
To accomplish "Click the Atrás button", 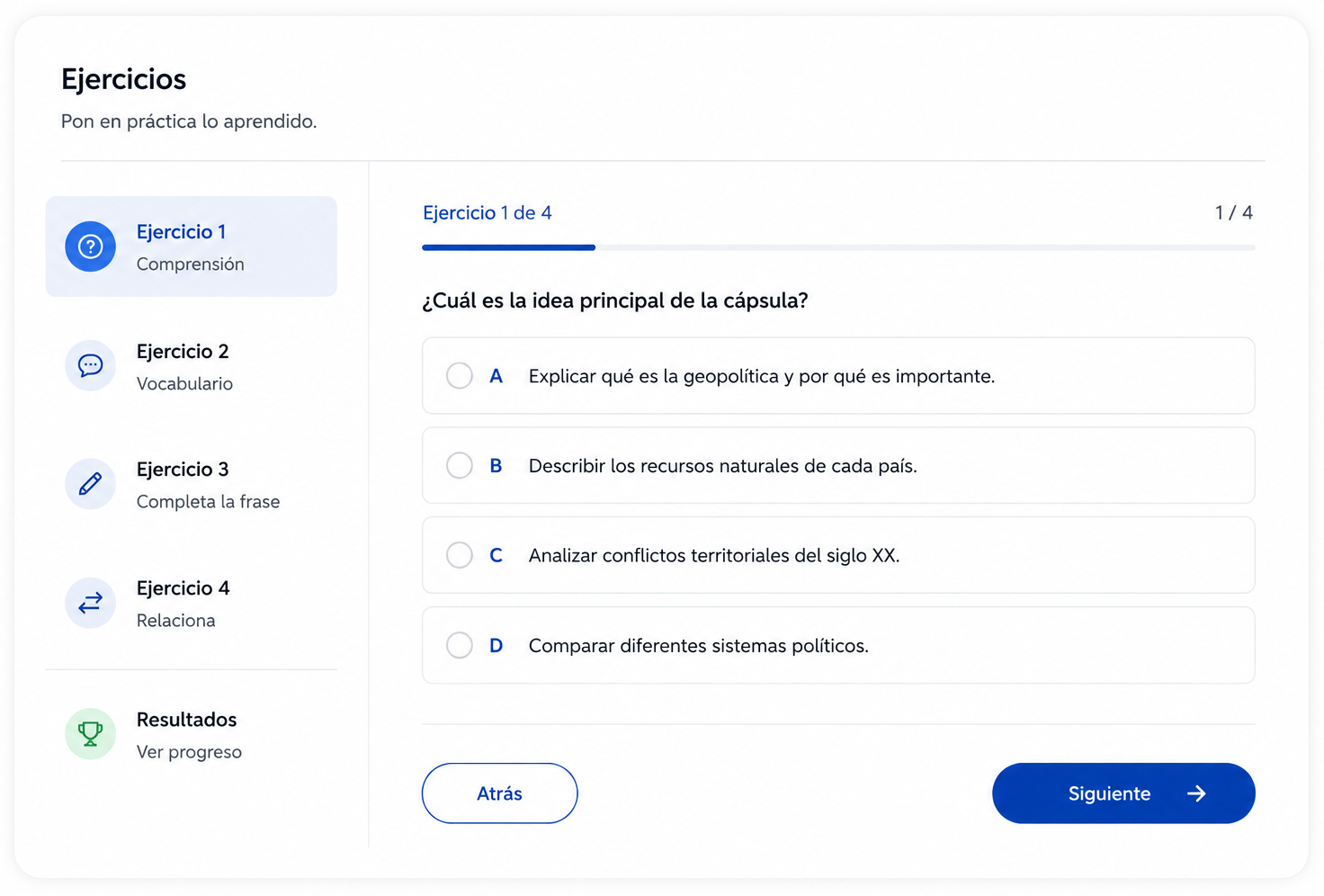I will (x=500, y=793).
